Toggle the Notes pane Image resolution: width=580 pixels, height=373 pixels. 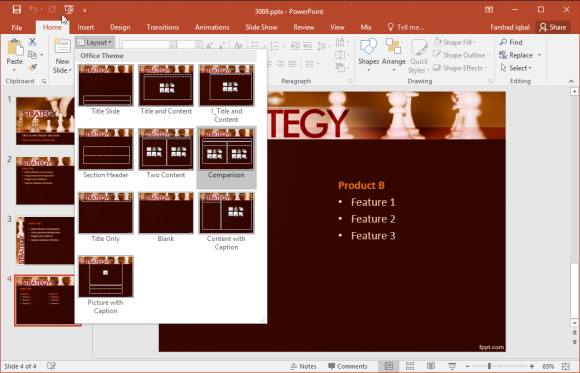303,366
